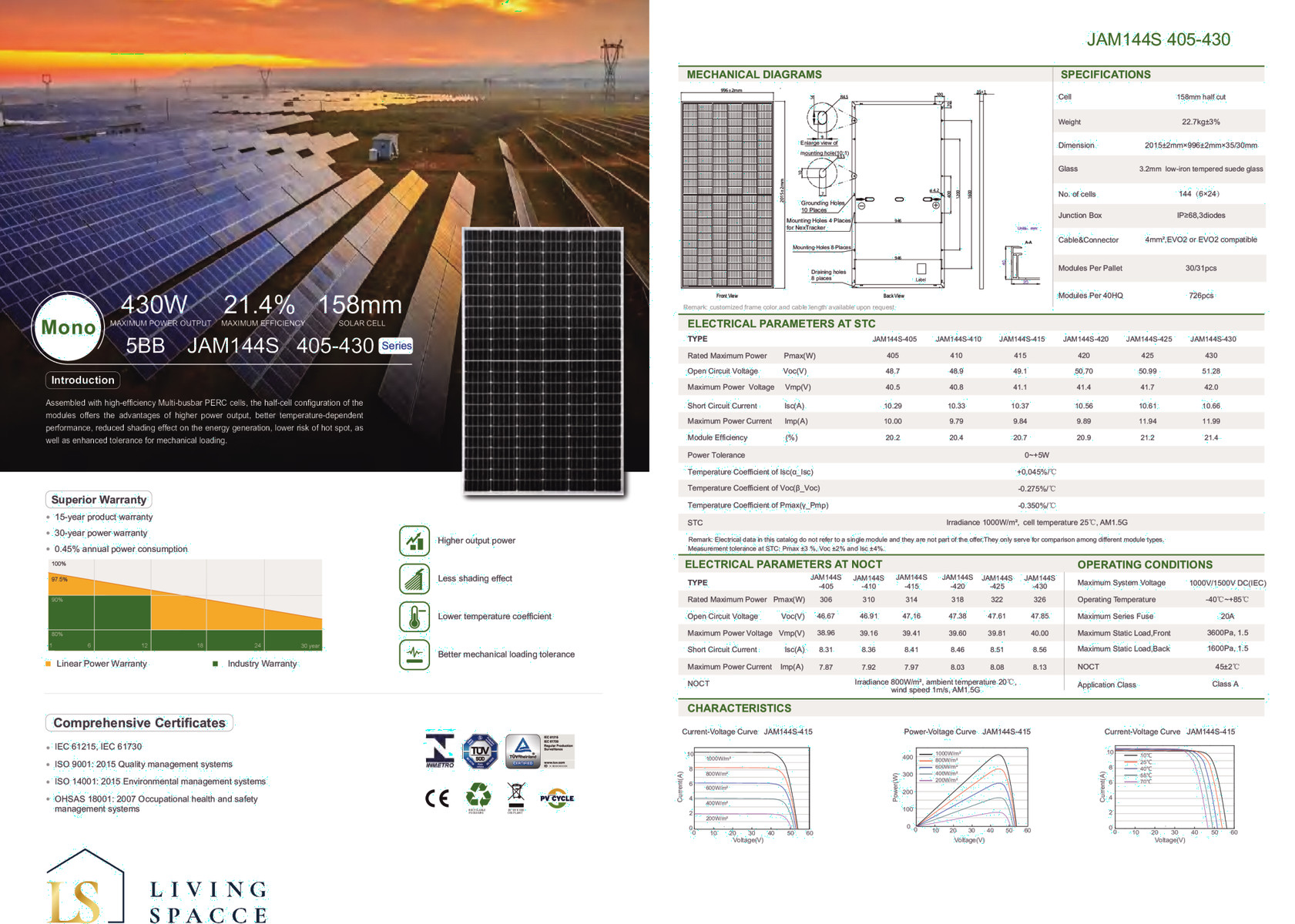Select the Lower temperature coefficient thermometer icon
Viewport: 1295px width, 924px height.
click(414, 617)
